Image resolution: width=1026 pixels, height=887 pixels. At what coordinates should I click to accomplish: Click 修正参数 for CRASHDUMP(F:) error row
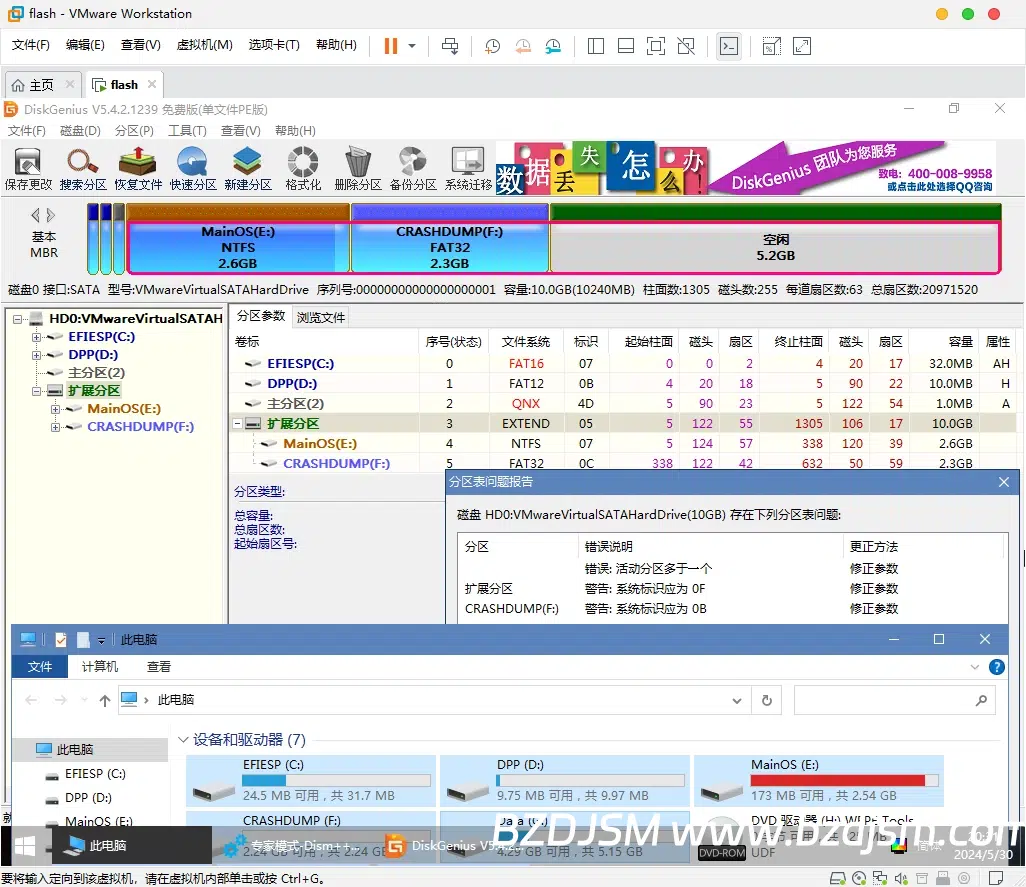click(x=874, y=608)
